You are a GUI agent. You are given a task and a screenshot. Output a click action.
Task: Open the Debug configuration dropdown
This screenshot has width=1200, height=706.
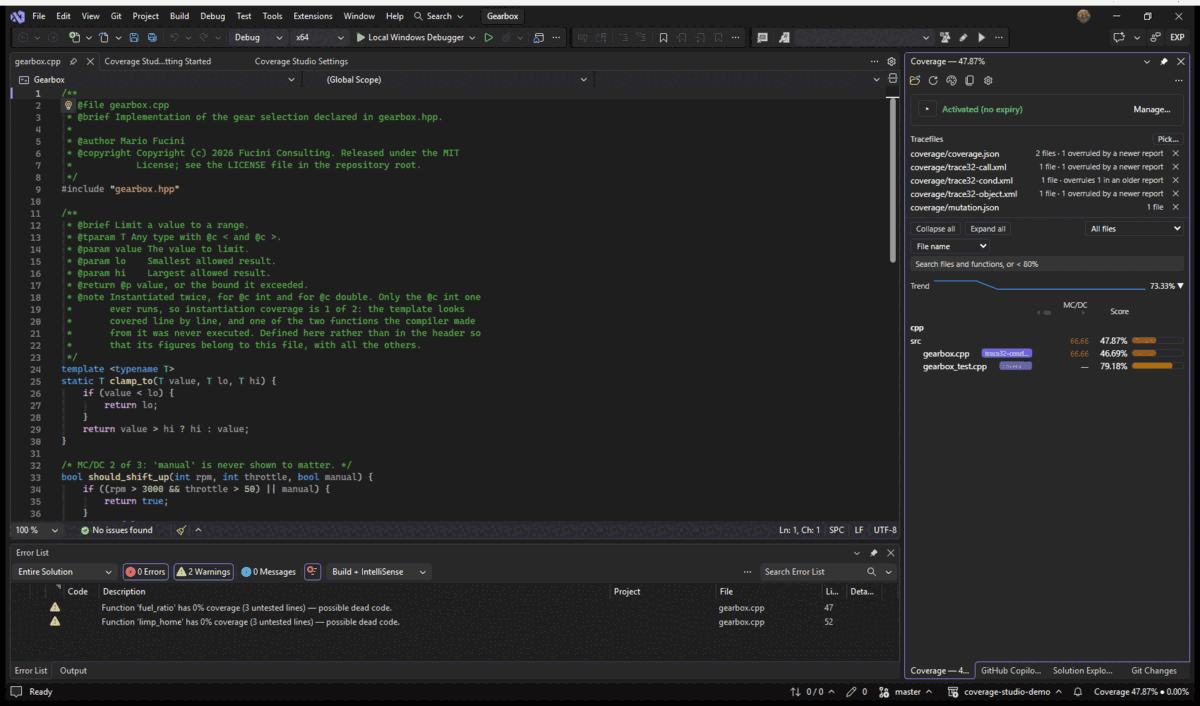(x=259, y=37)
